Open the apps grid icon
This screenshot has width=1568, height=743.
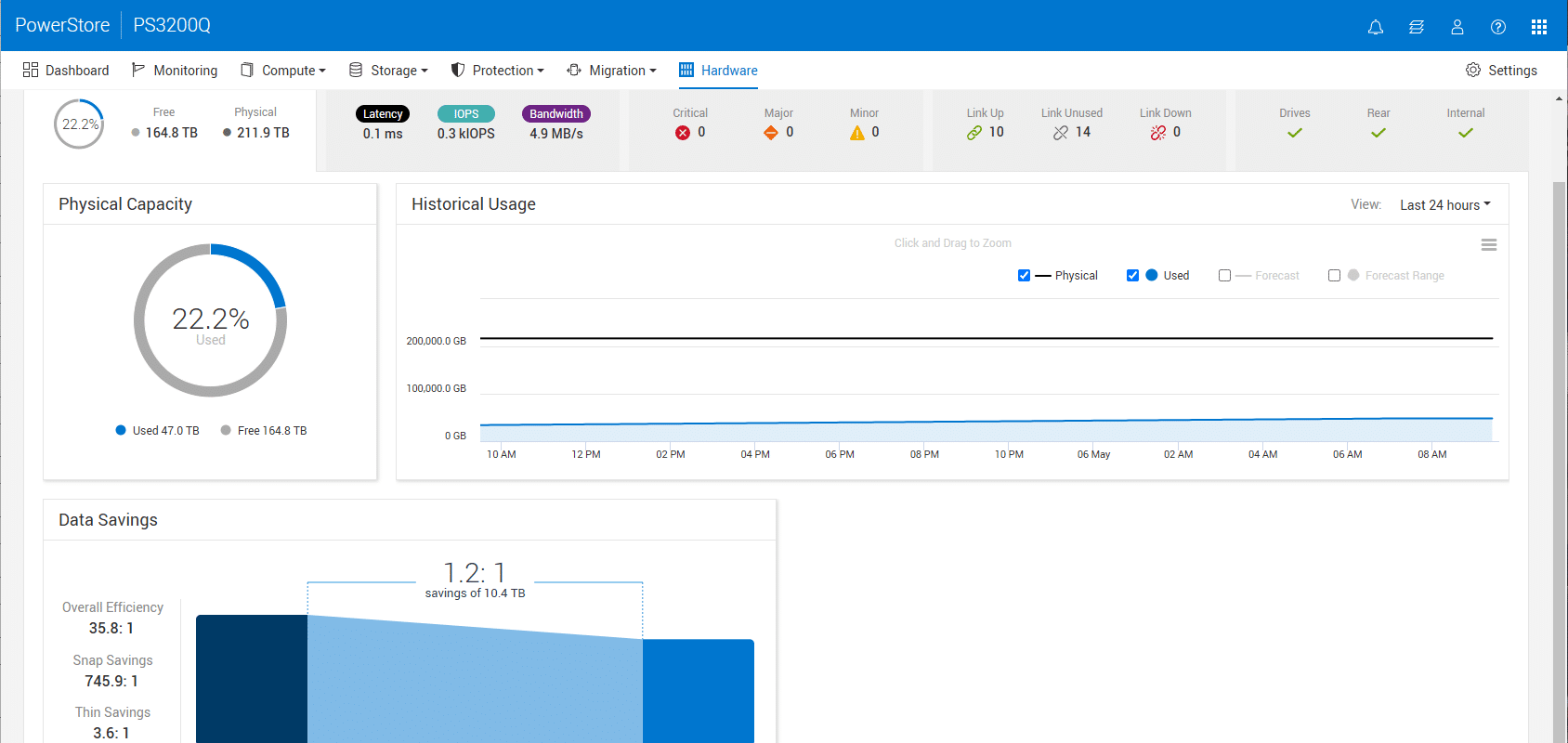(x=1539, y=27)
